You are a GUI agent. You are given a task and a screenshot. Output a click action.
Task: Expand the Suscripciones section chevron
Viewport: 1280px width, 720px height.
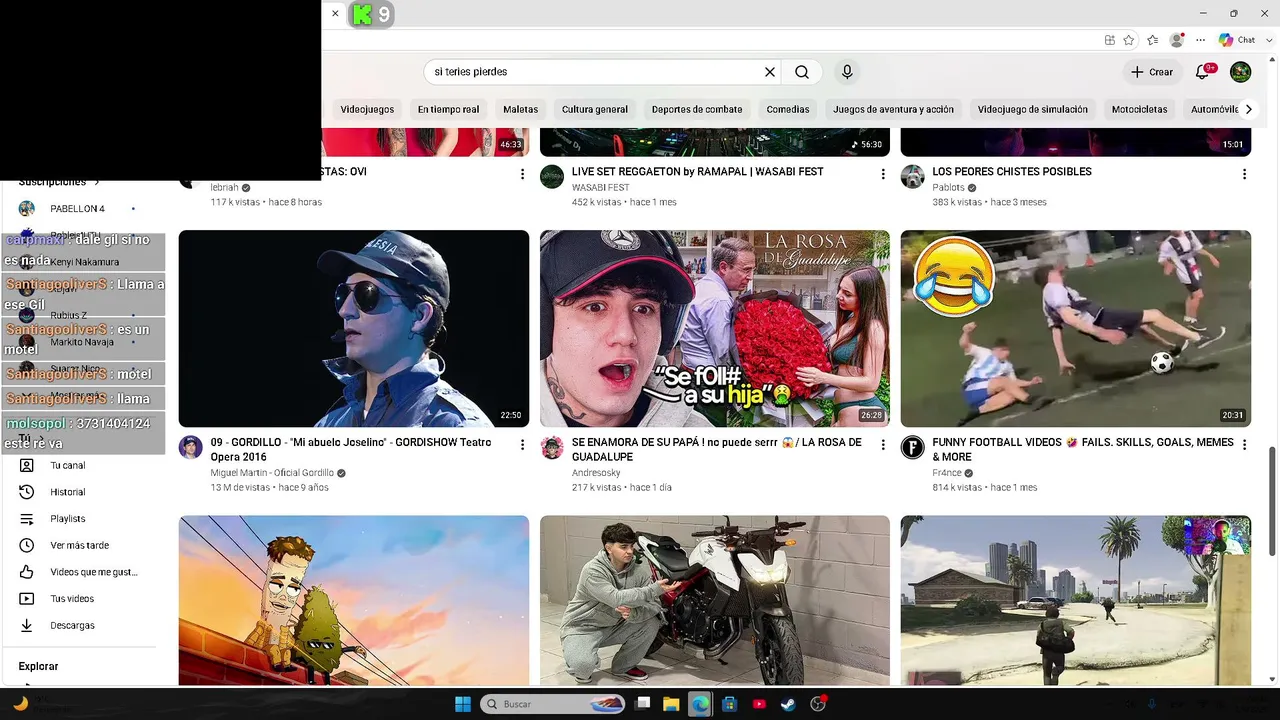(x=97, y=182)
